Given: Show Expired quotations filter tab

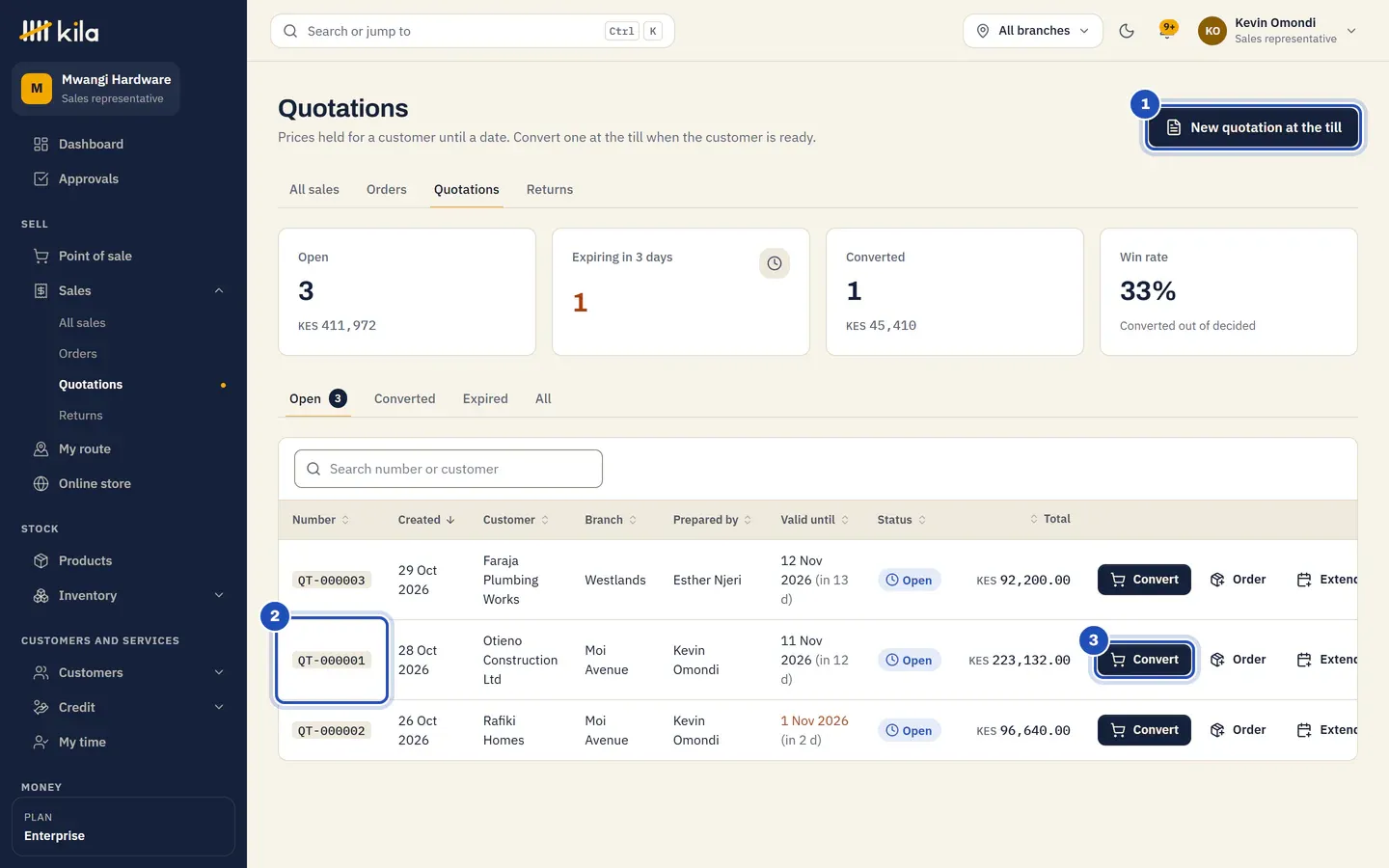Looking at the screenshot, I should 485,398.
